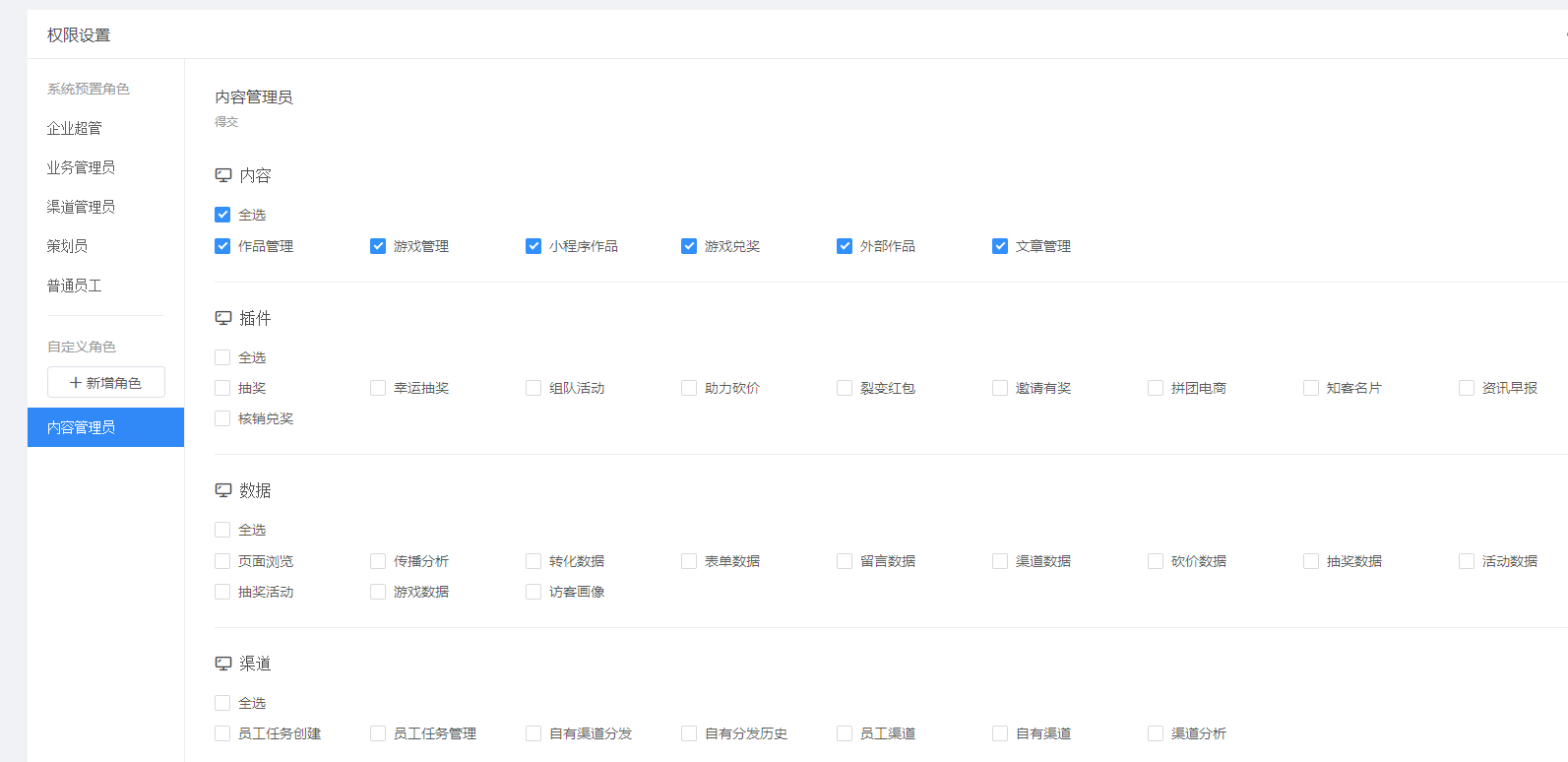
Task: Tick 核销兑奖 checkbox
Action: click(222, 418)
